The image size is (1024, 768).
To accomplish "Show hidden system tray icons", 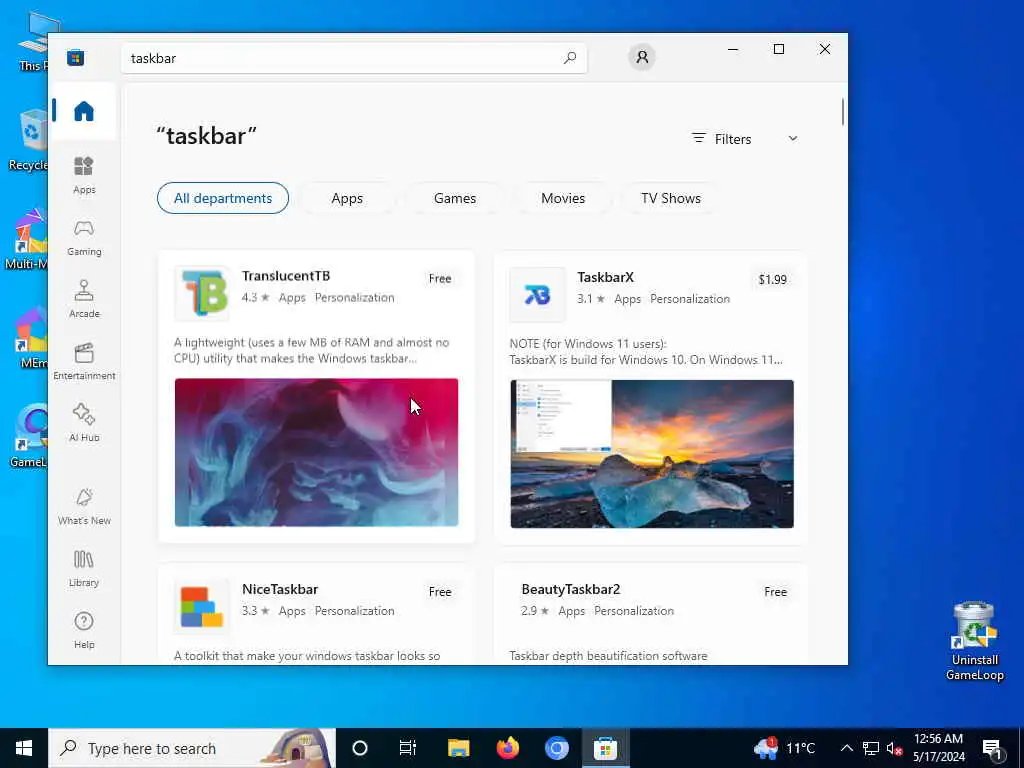I will [x=846, y=748].
